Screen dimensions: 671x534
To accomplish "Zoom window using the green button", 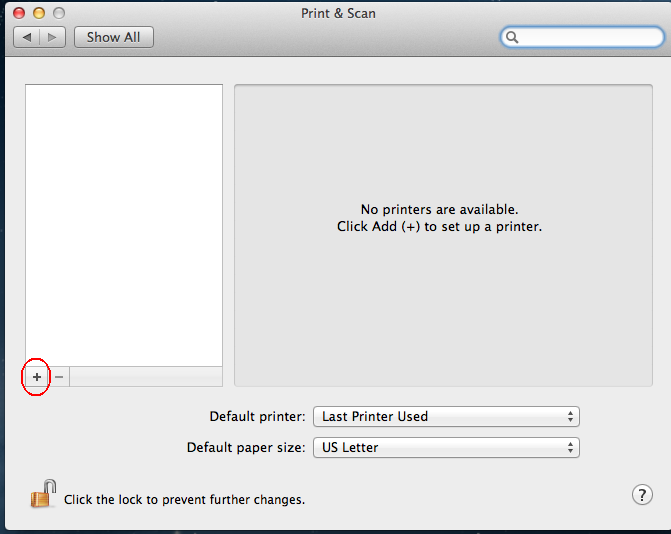I will point(59,13).
